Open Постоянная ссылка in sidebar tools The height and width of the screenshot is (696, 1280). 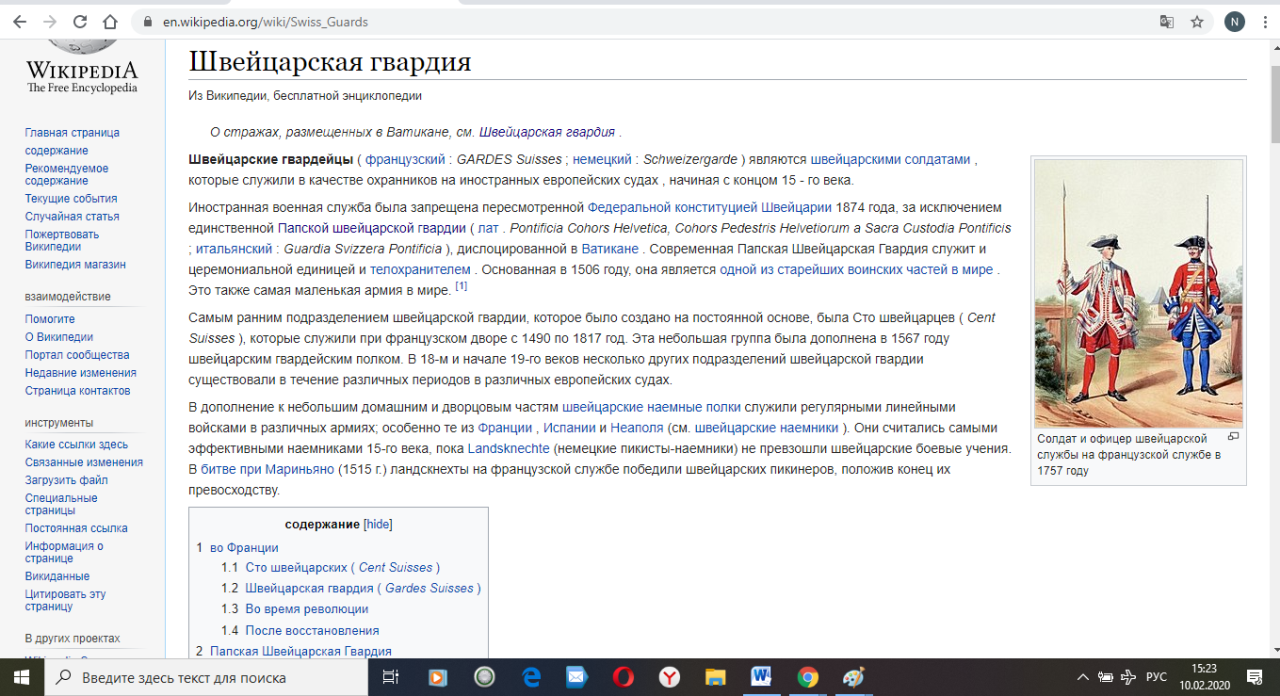tap(76, 528)
